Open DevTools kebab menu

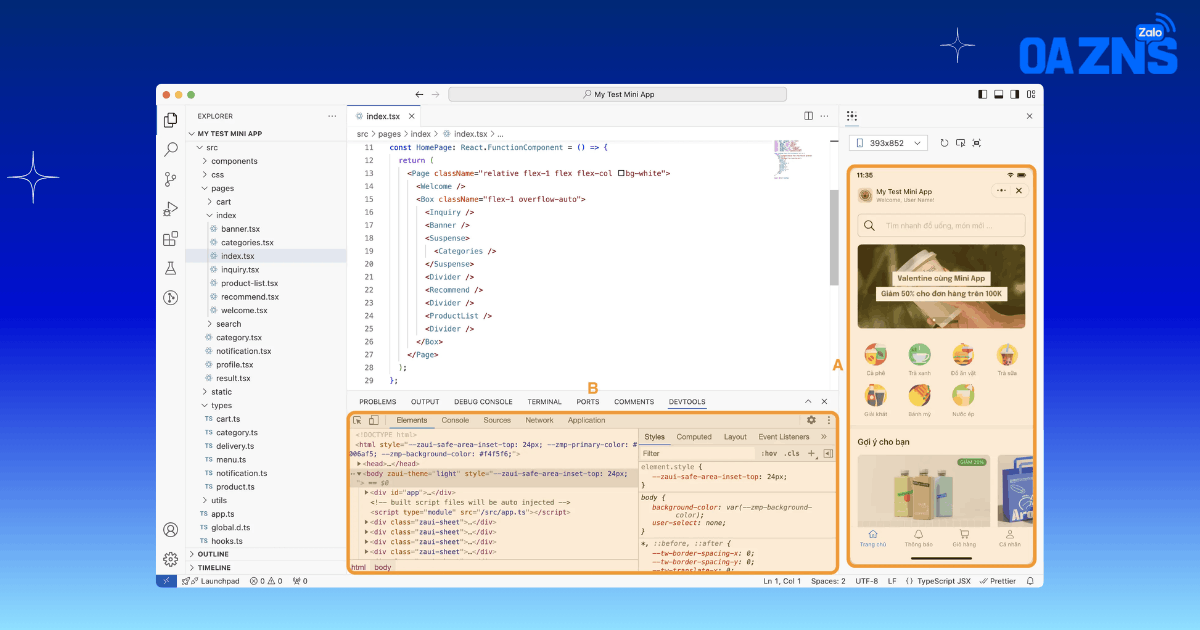point(828,421)
